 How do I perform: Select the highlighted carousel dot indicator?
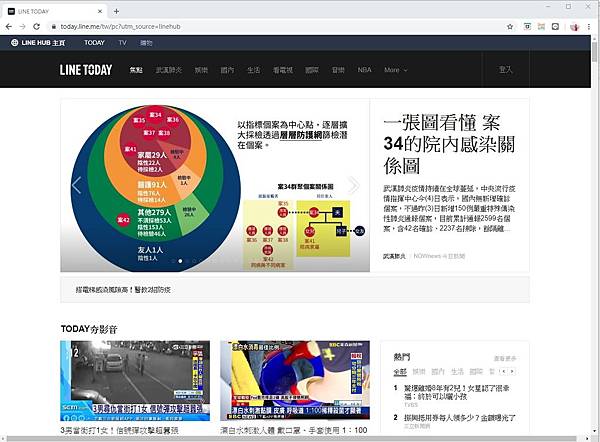pyautogui.click(x=180, y=261)
